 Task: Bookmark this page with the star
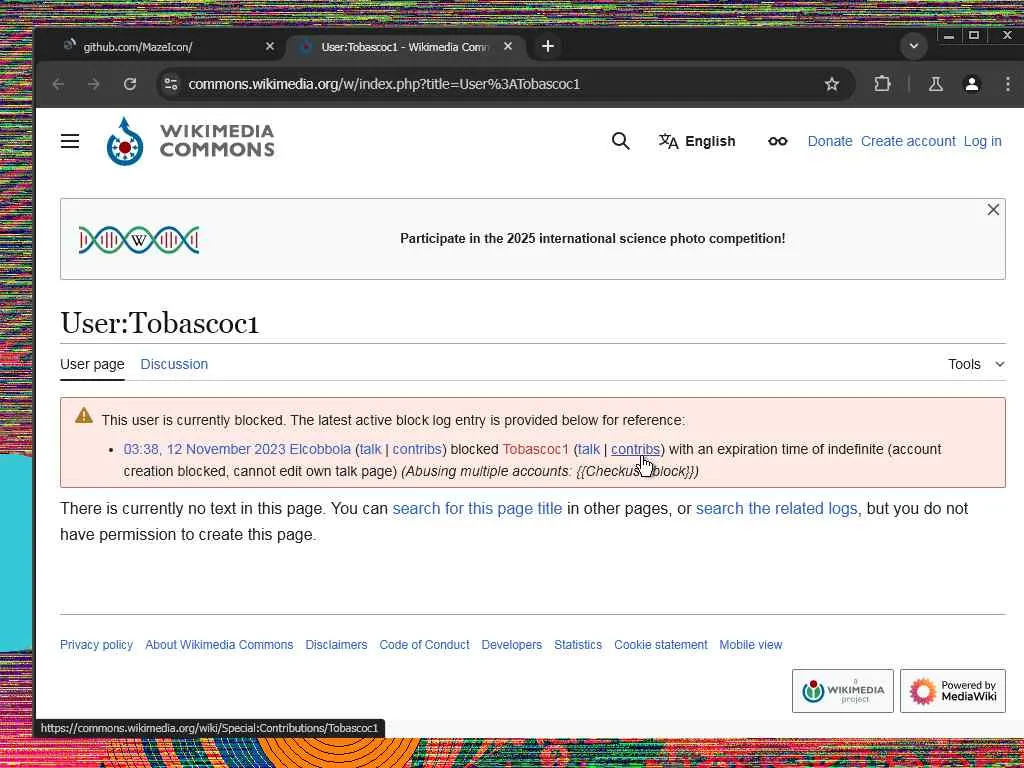pyautogui.click(x=831, y=84)
